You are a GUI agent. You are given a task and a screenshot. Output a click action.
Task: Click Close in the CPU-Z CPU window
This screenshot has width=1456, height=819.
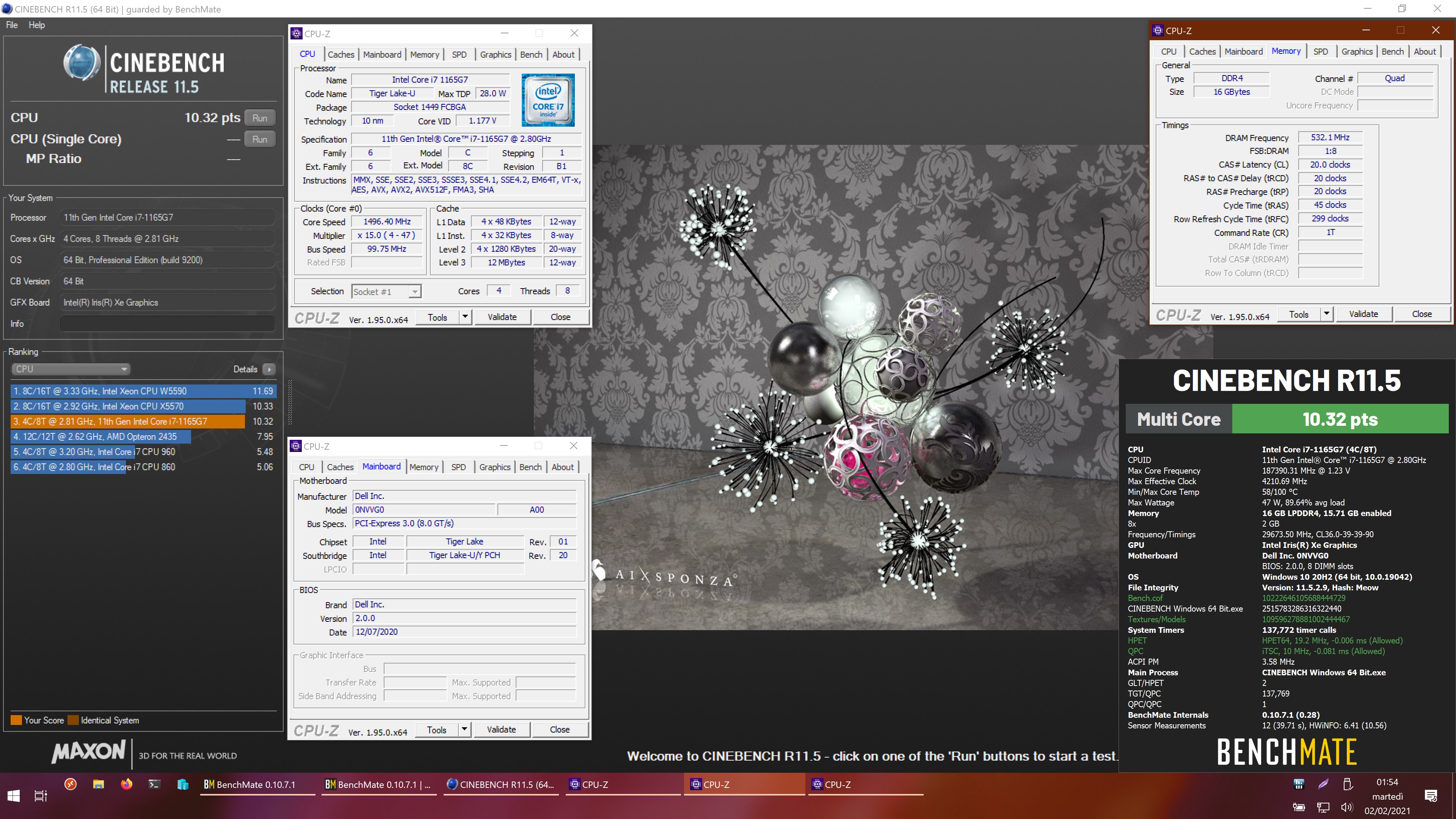tap(560, 317)
